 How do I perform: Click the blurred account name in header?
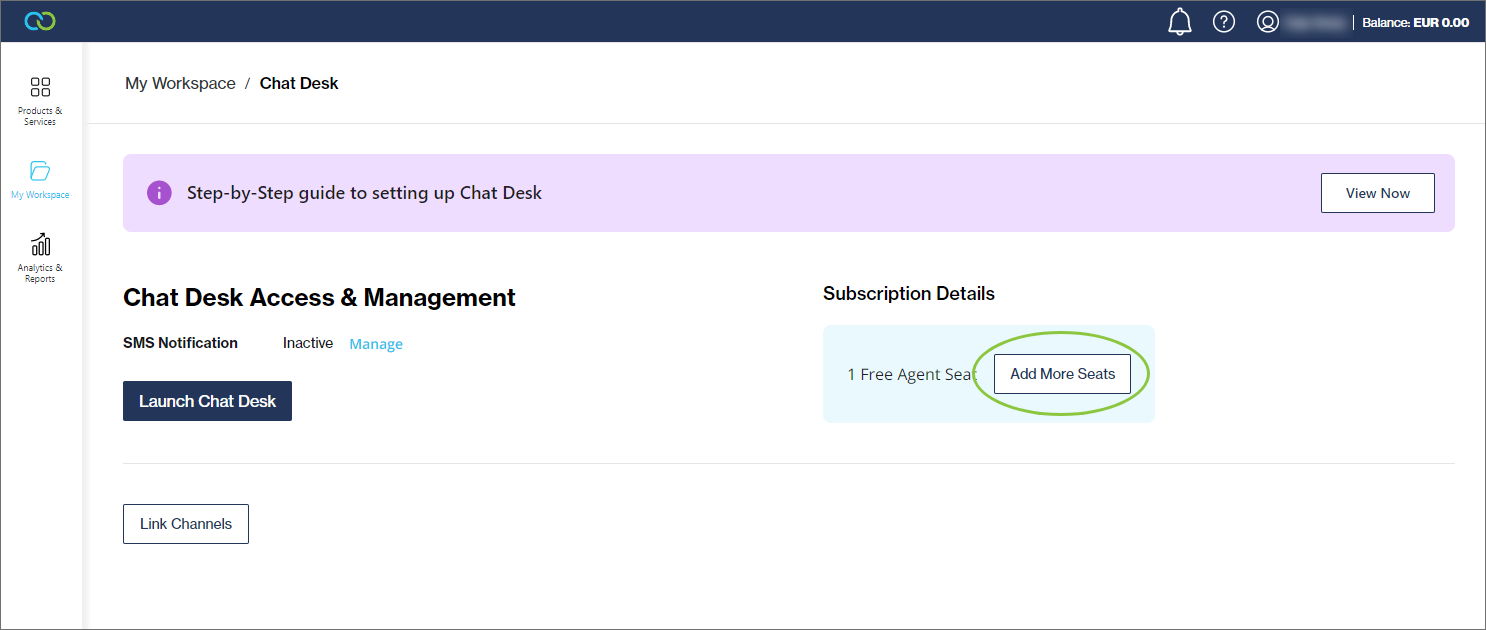[1314, 22]
